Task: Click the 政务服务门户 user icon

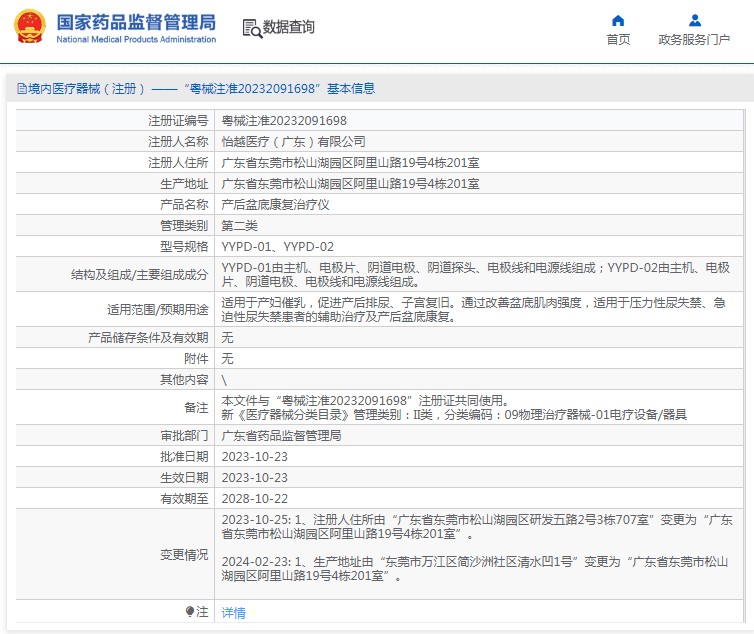Action: tap(694, 20)
